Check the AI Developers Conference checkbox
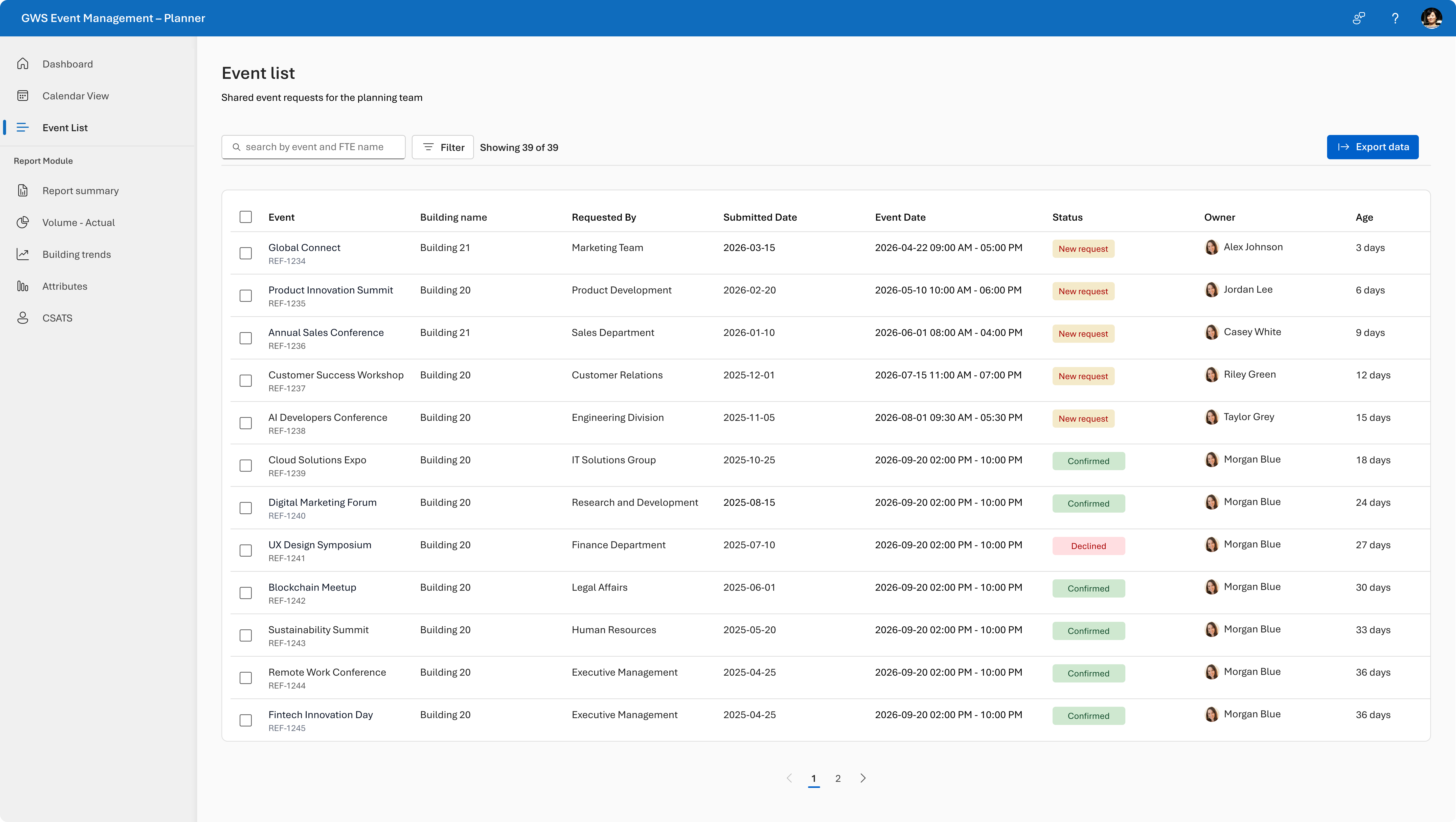Viewport: 1456px width, 822px height. click(245, 423)
